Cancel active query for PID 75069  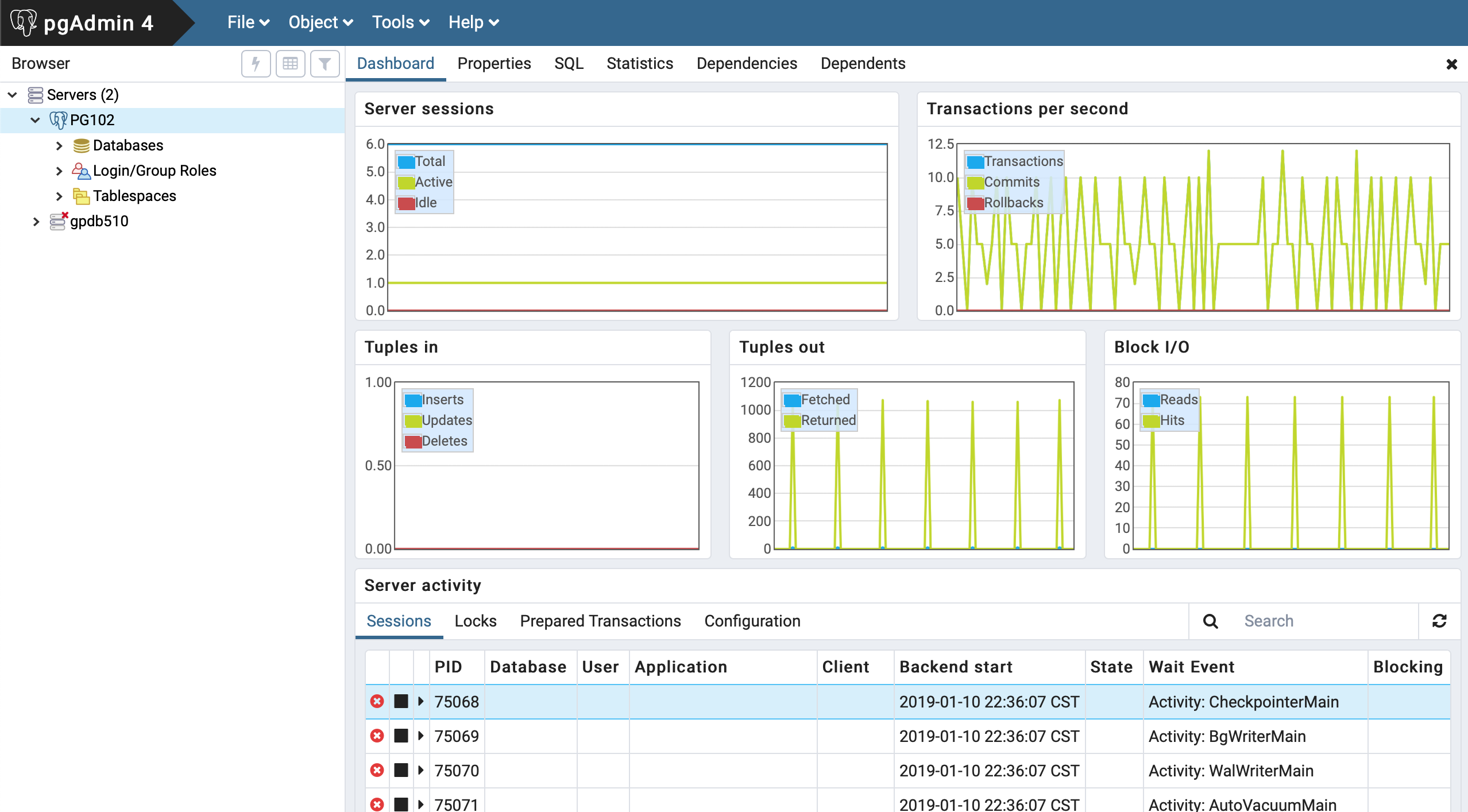pyautogui.click(x=401, y=736)
